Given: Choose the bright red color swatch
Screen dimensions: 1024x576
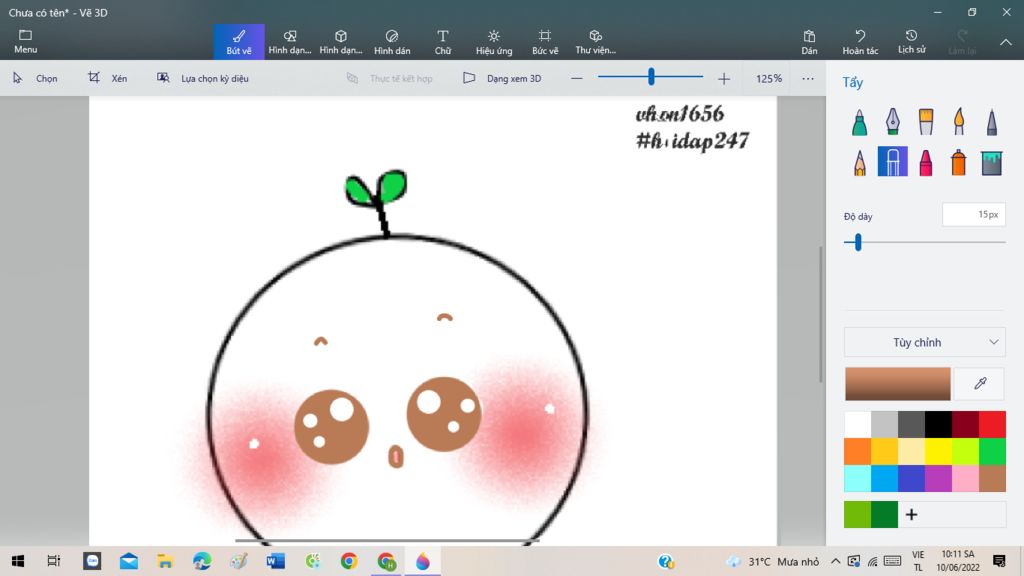Looking at the screenshot, I should tap(993, 424).
